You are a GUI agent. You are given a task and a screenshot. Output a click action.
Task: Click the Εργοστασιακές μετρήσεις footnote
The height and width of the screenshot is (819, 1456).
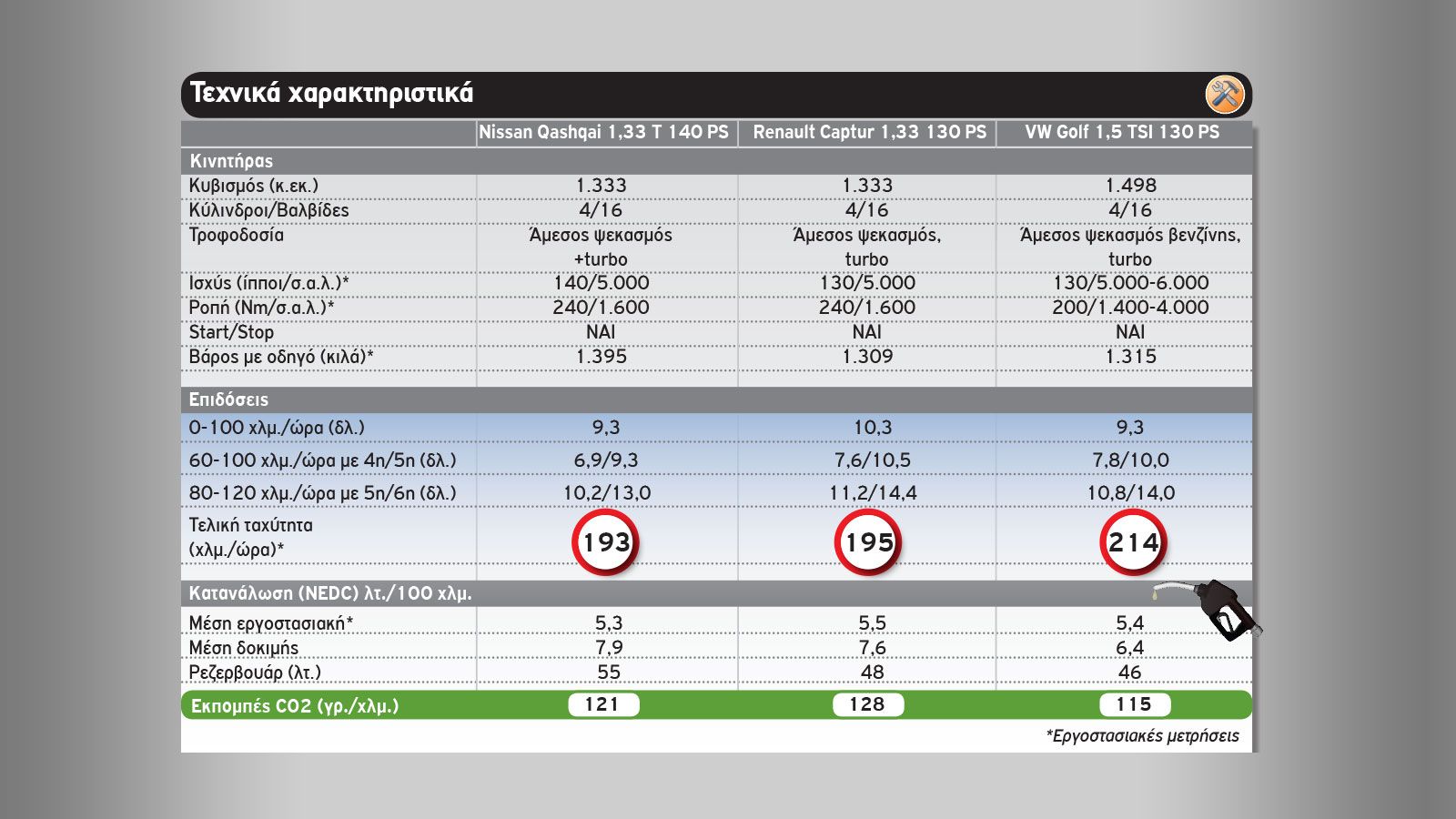coord(1142,736)
